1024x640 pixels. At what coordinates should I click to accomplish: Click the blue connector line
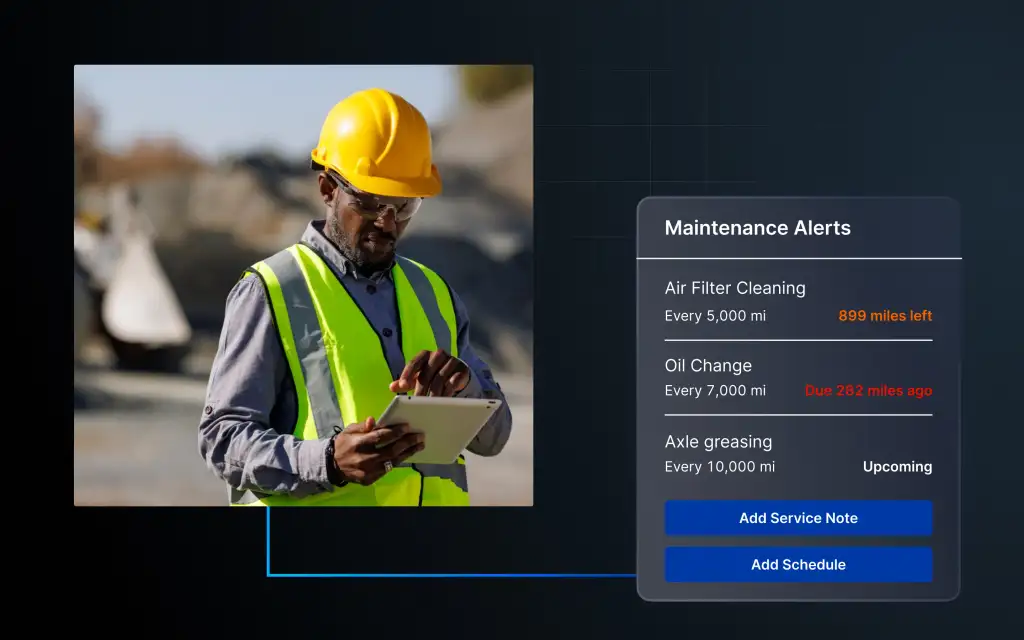click(450, 573)
